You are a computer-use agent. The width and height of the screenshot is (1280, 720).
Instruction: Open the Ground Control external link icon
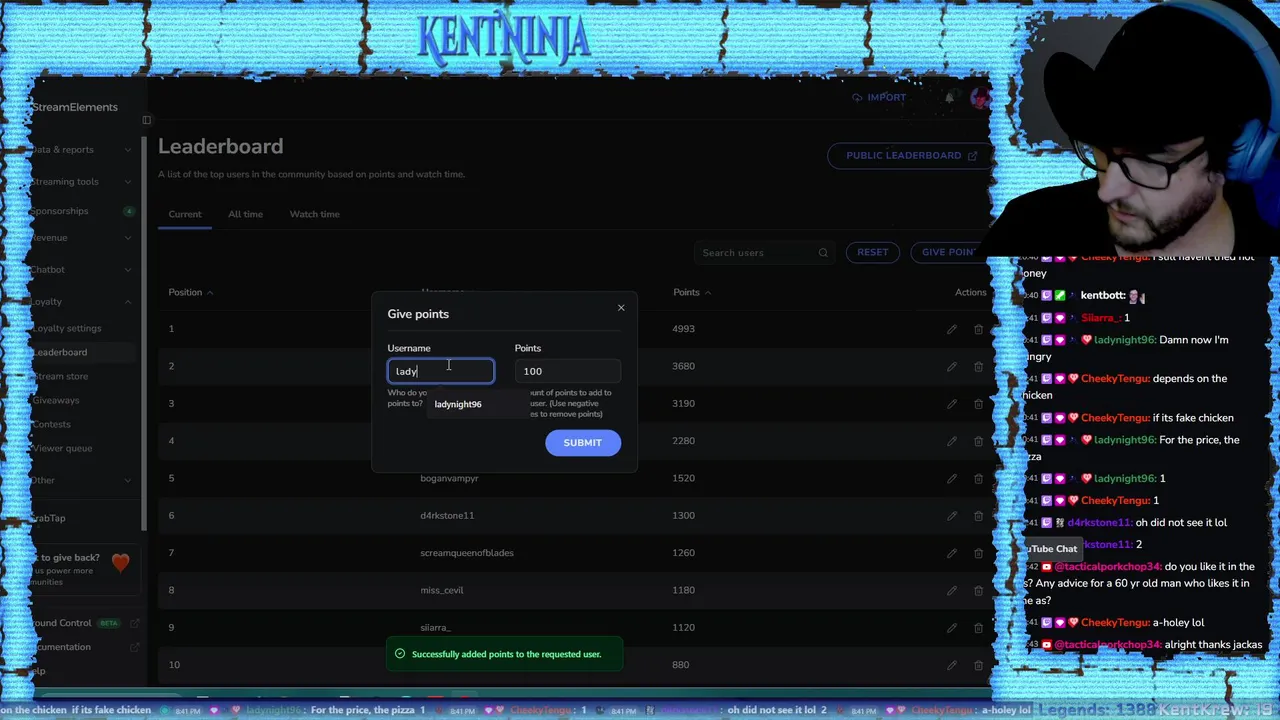pyautogui.click(x=134, y=623)
